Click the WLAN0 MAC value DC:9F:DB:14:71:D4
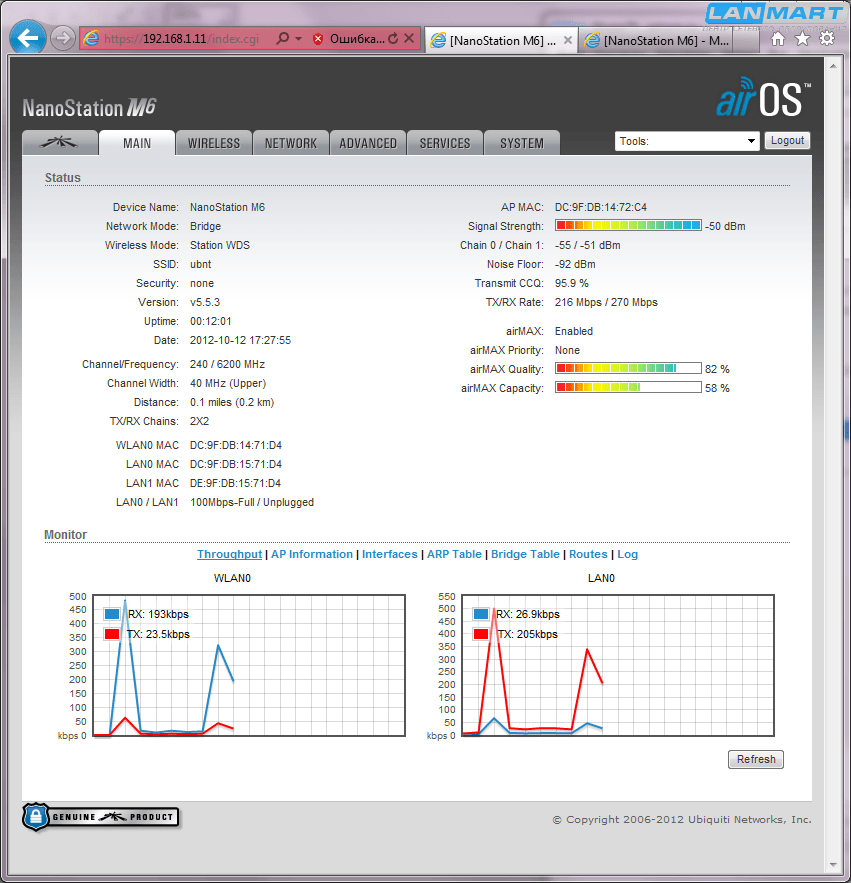The width and height of the screenshot is (851, 883). (x=235, y=445)
